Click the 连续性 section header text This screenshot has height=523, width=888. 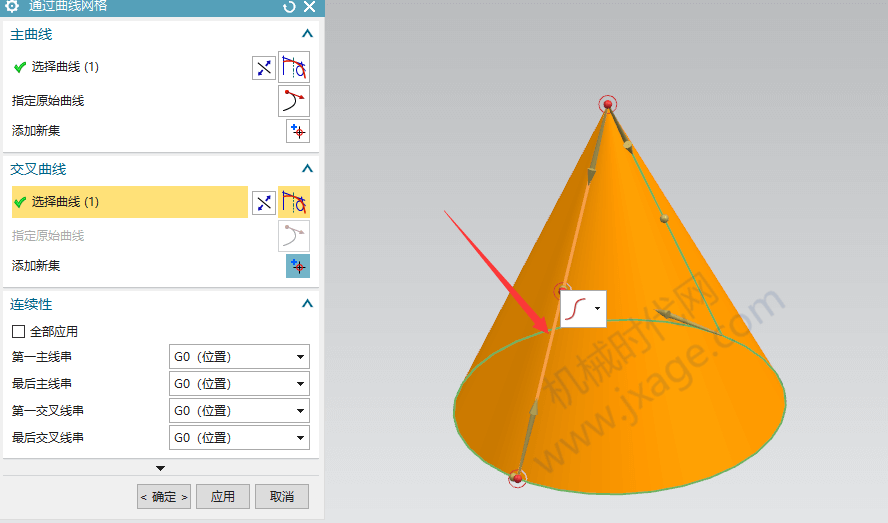[x=31, y=304]
